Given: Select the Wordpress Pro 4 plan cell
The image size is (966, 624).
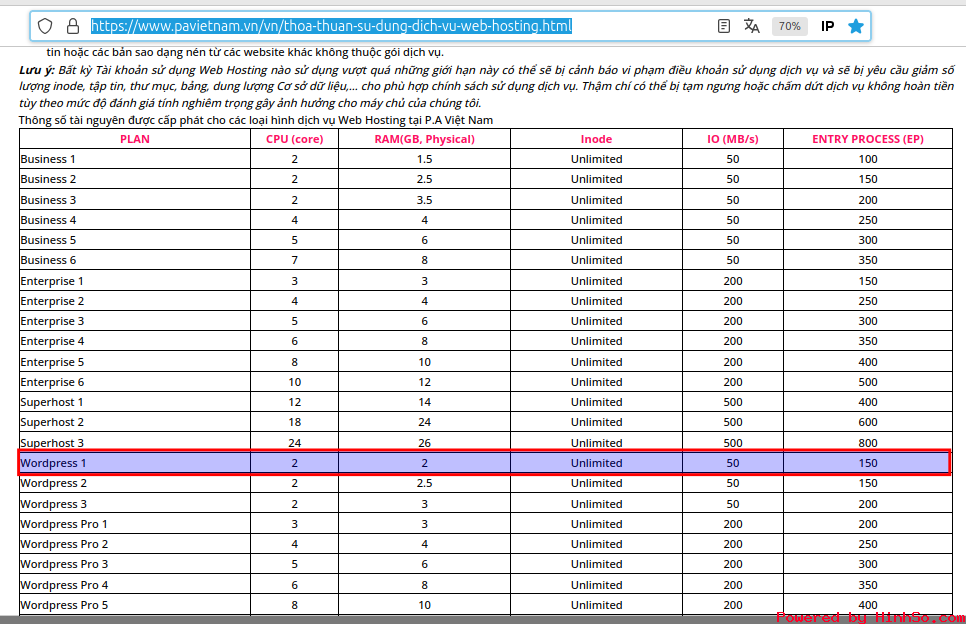Looking at the screenshot, I should [135, 585].
